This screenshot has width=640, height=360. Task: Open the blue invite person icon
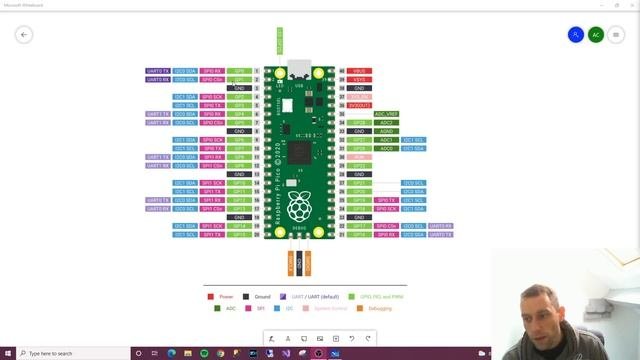576,35
